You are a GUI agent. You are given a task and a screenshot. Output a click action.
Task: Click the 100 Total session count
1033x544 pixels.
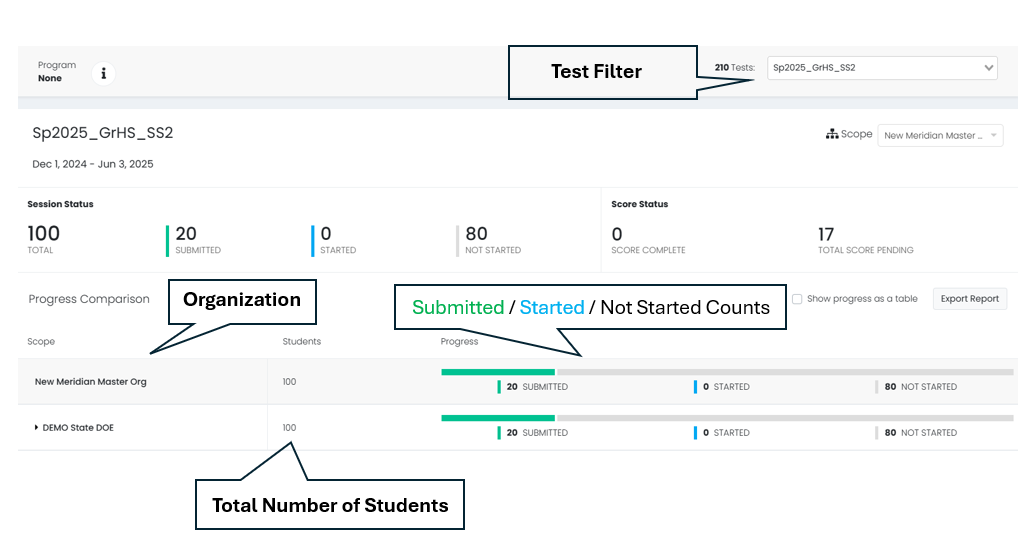[x=44, y=234]
